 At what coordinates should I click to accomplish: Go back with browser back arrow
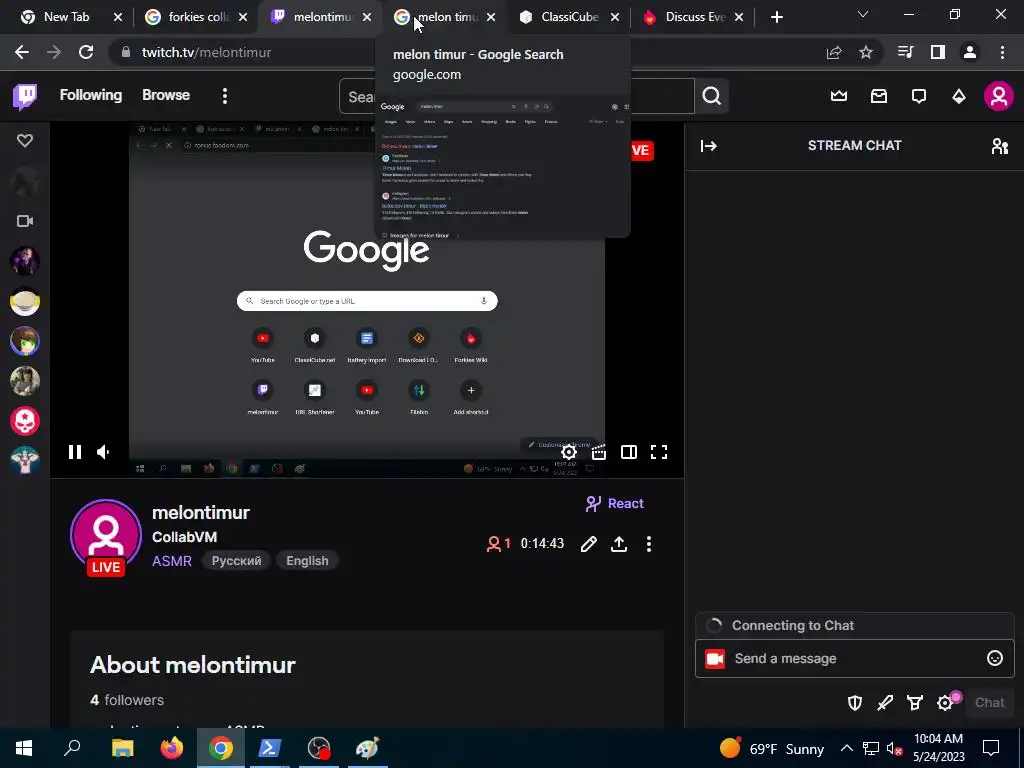coord(22,53)
